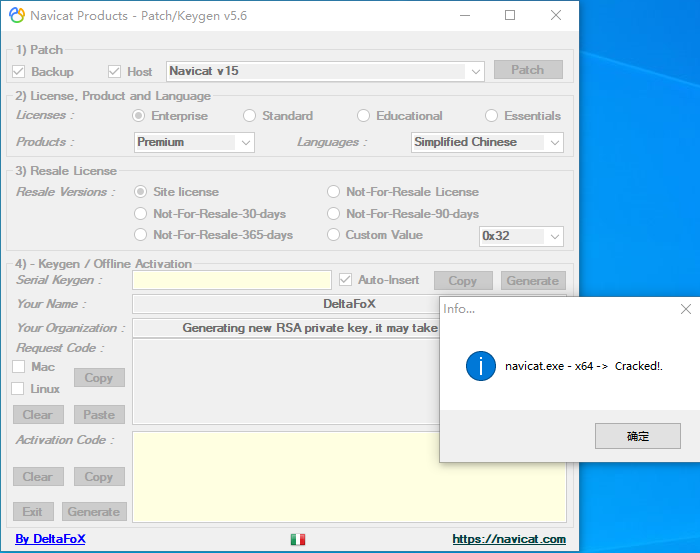Click the Paste button

[x=99, y=415]
